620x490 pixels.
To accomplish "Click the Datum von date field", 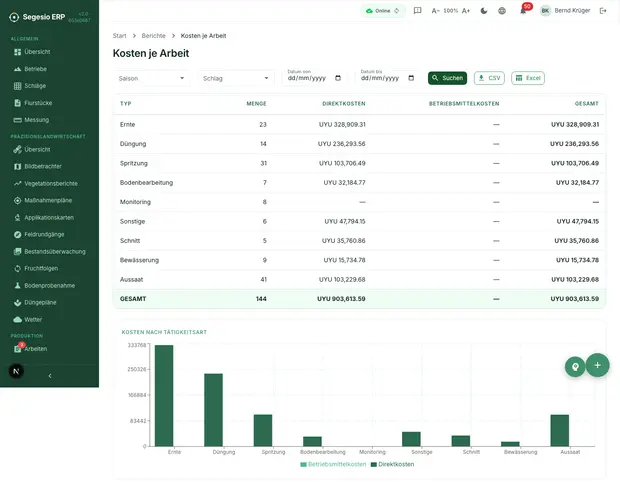I will [314, 77].
